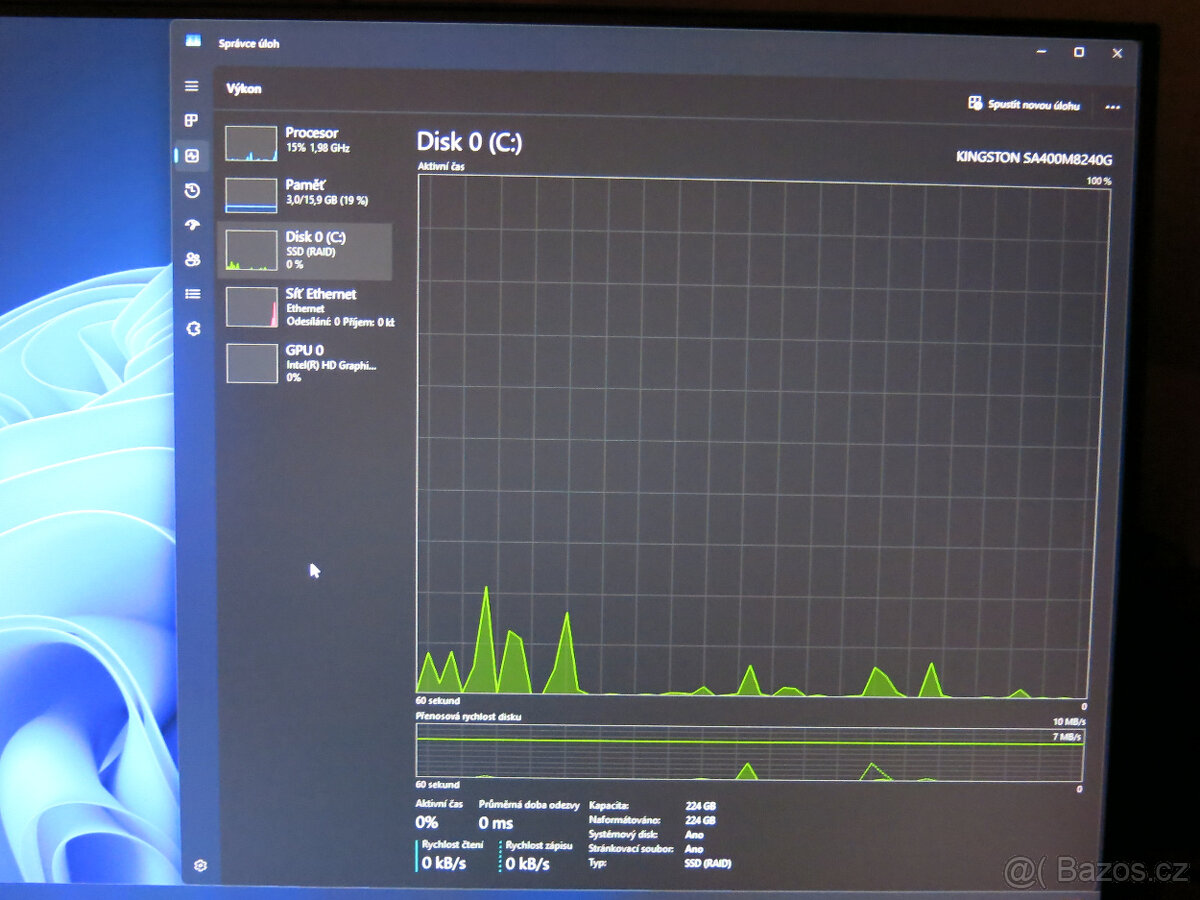The width and height of the screenshot is (1200, 900).
Task: Open the Details list sidebar icon
Action: coord(192,294)
